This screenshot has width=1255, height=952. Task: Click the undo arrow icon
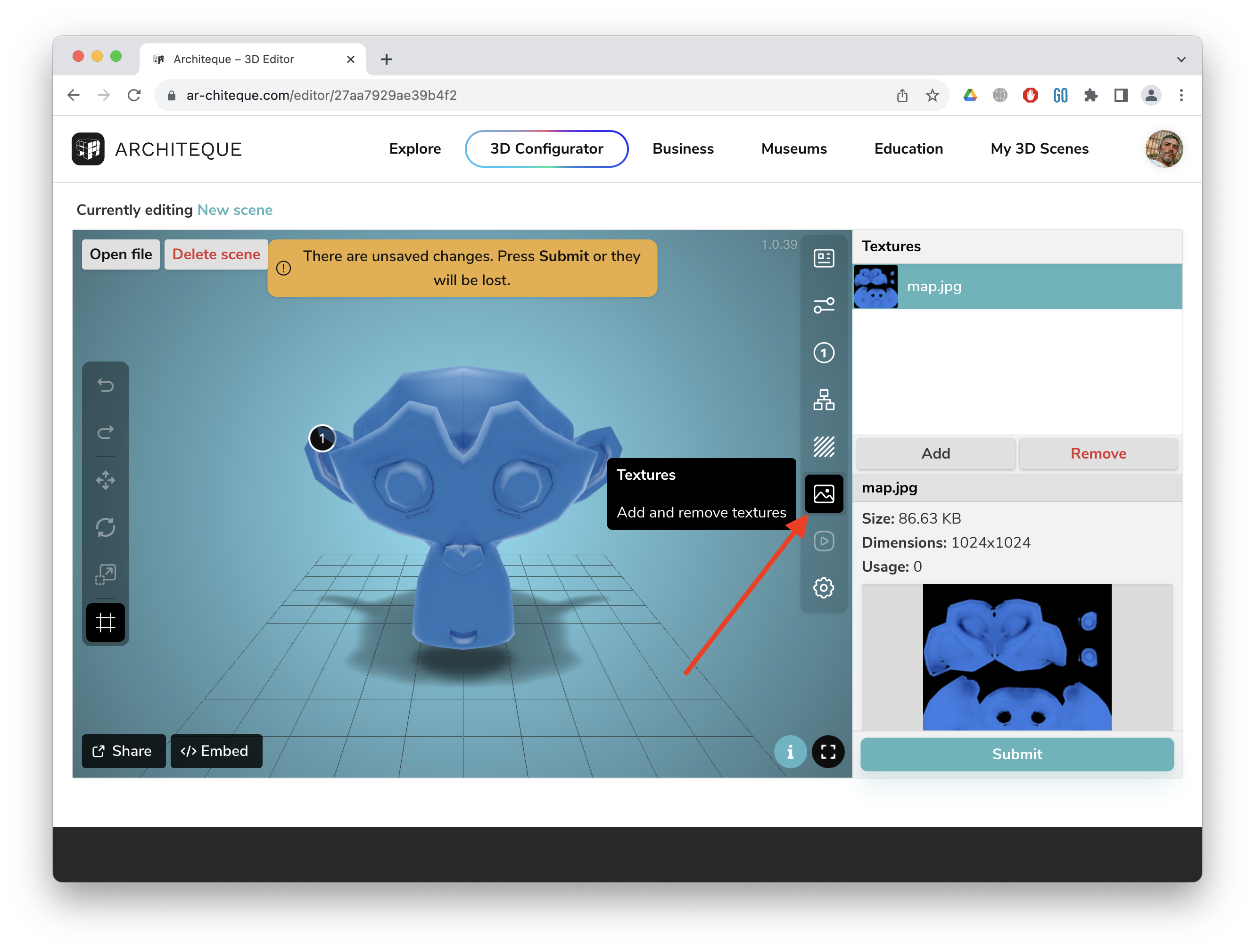pos(106,385)
